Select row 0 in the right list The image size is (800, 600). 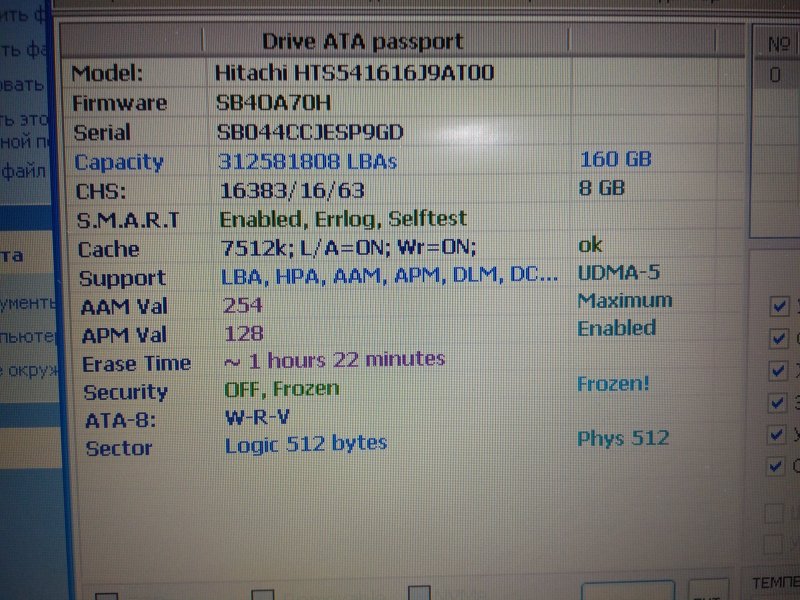pyautogui.click(x=776, y=75)
